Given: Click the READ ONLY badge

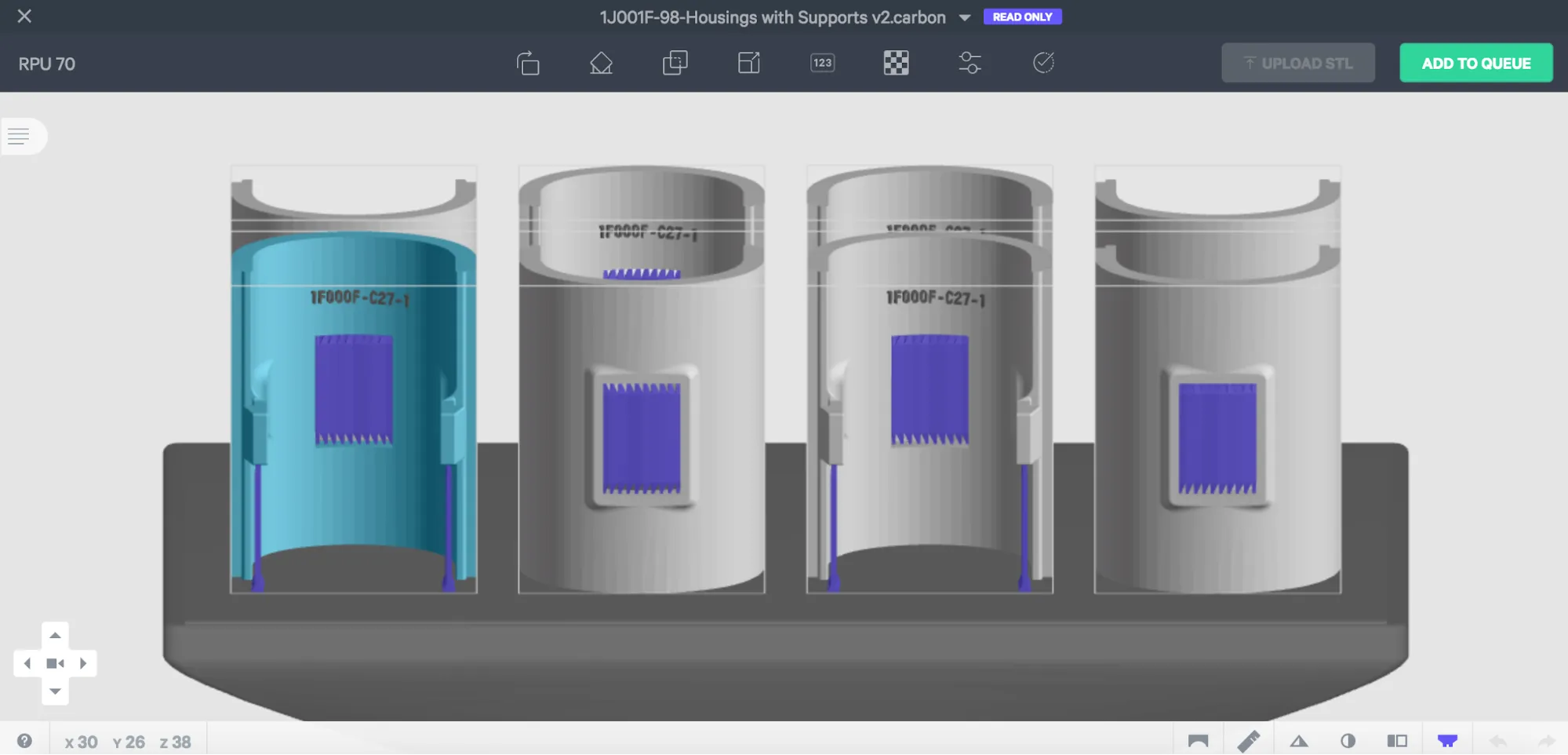Looking at the screenshot, I should tap(1022, 16).
